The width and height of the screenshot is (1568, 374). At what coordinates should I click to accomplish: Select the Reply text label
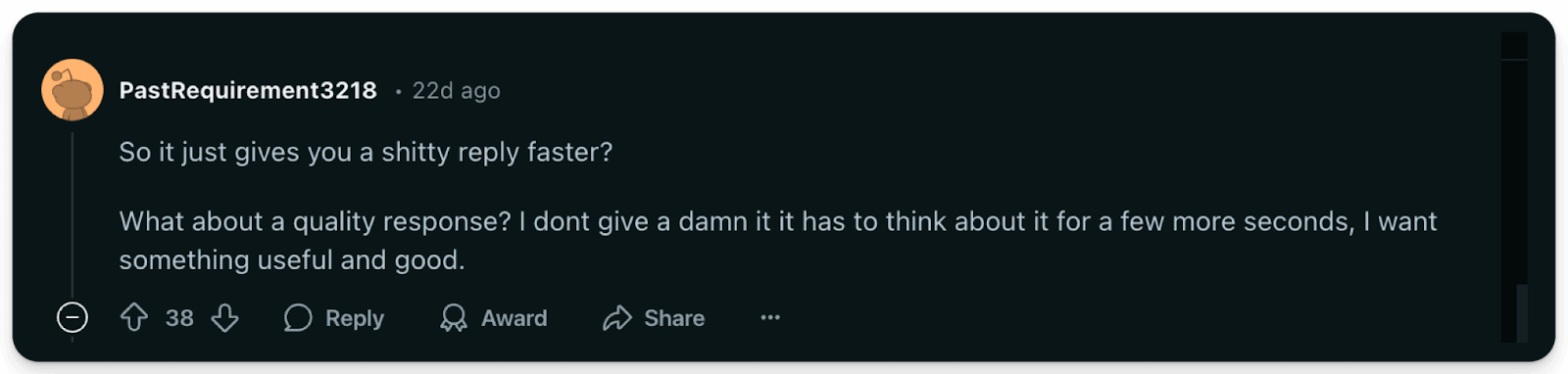click(355, 318)
